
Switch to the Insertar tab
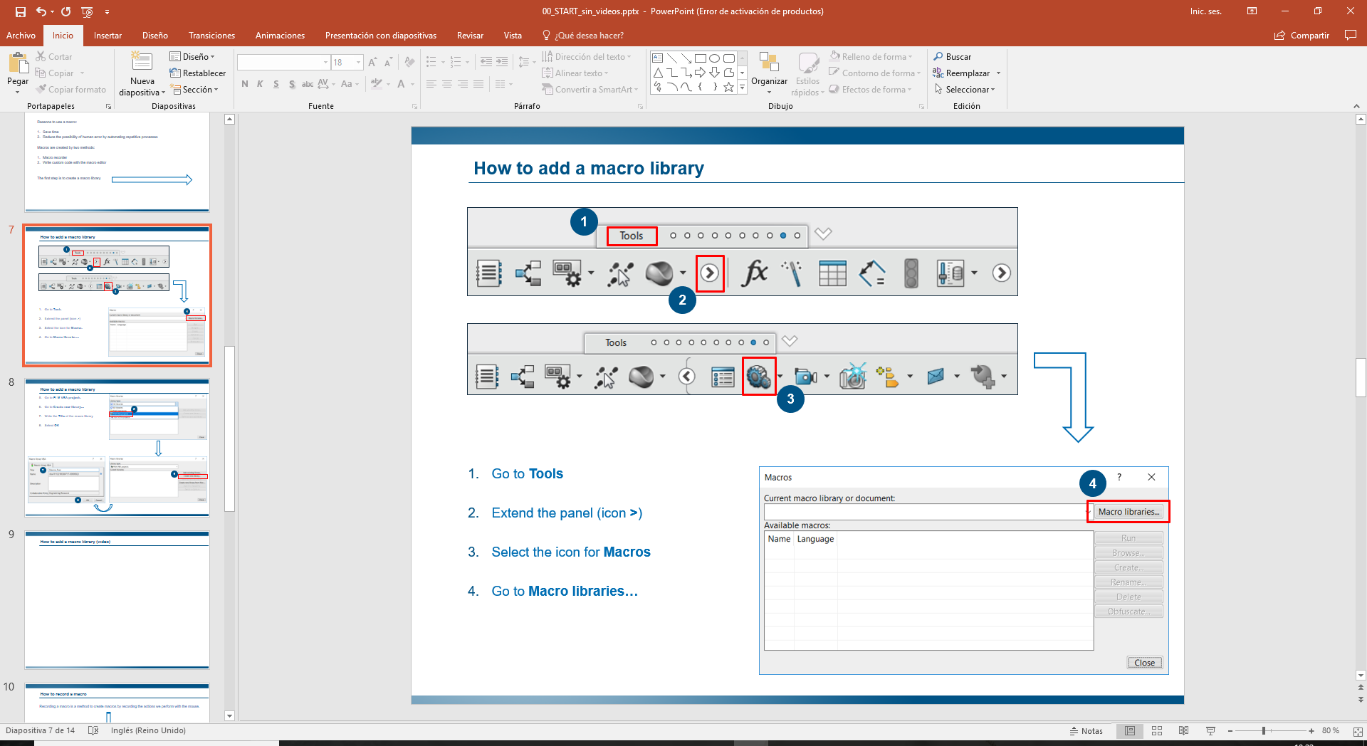[107, 35]
